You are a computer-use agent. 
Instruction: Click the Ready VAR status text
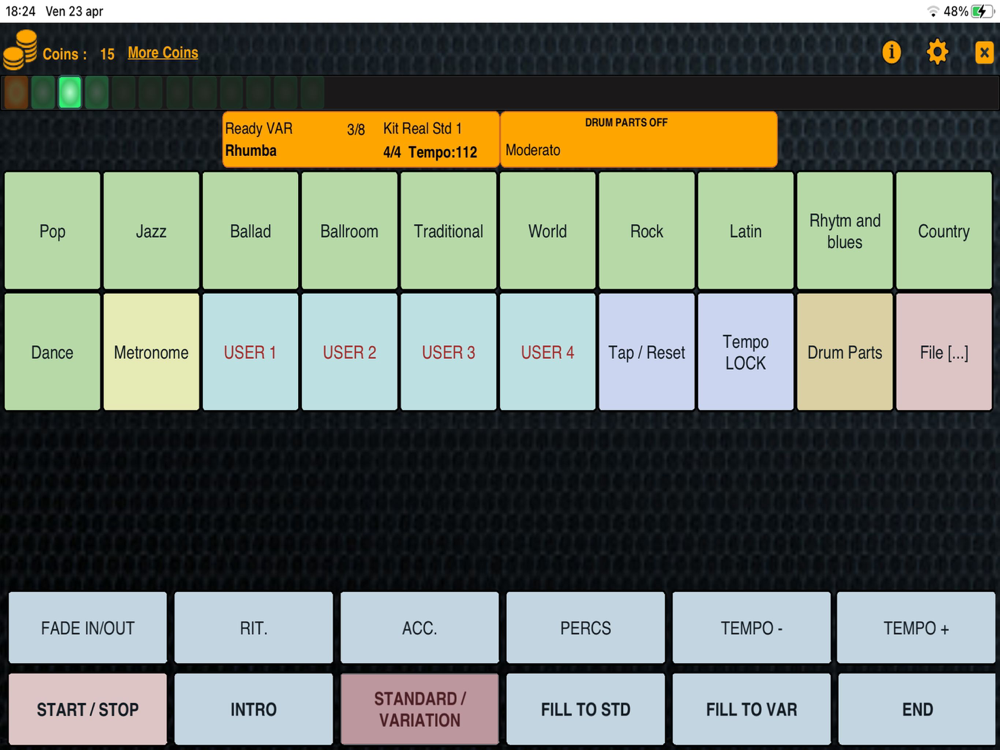pos(258,128)
